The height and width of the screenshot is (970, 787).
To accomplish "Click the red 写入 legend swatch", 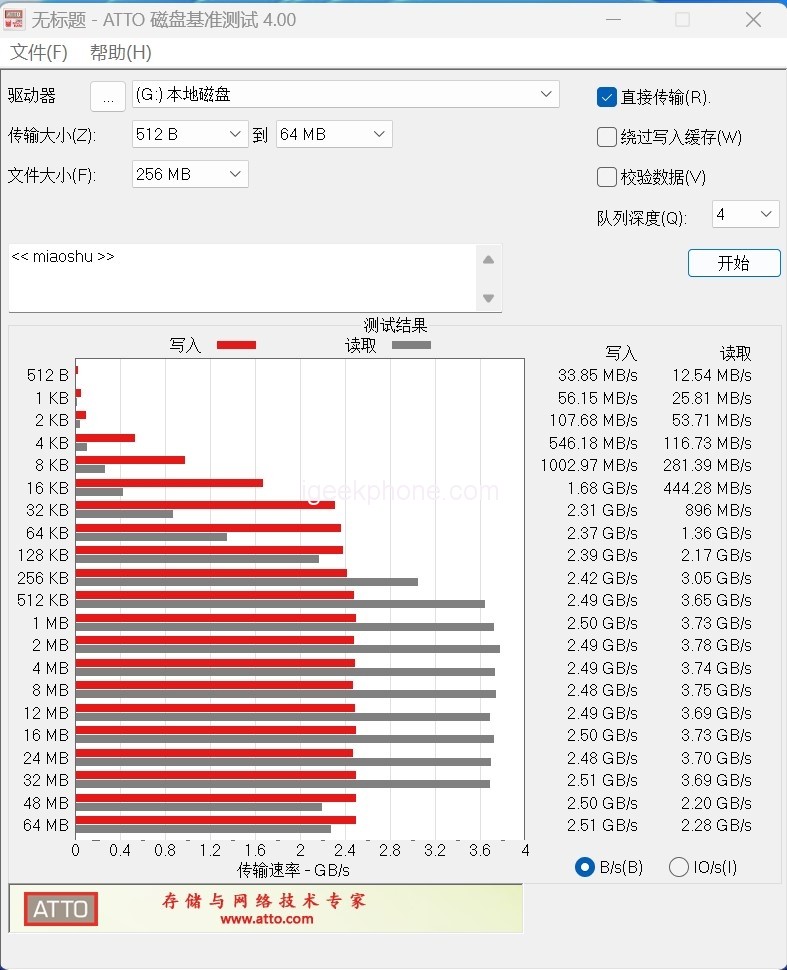I will pos(236,345).
